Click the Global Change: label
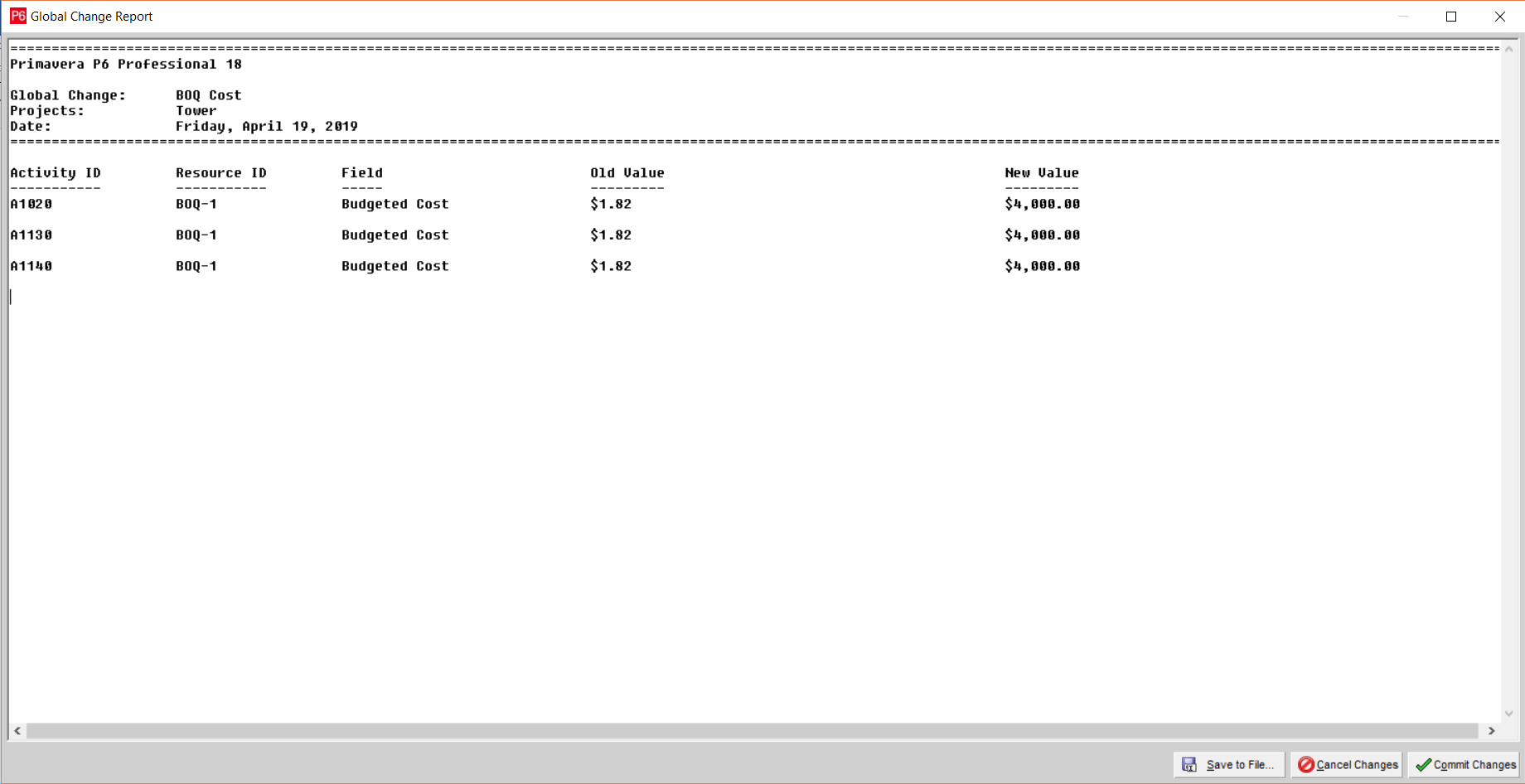 (68, 95)
